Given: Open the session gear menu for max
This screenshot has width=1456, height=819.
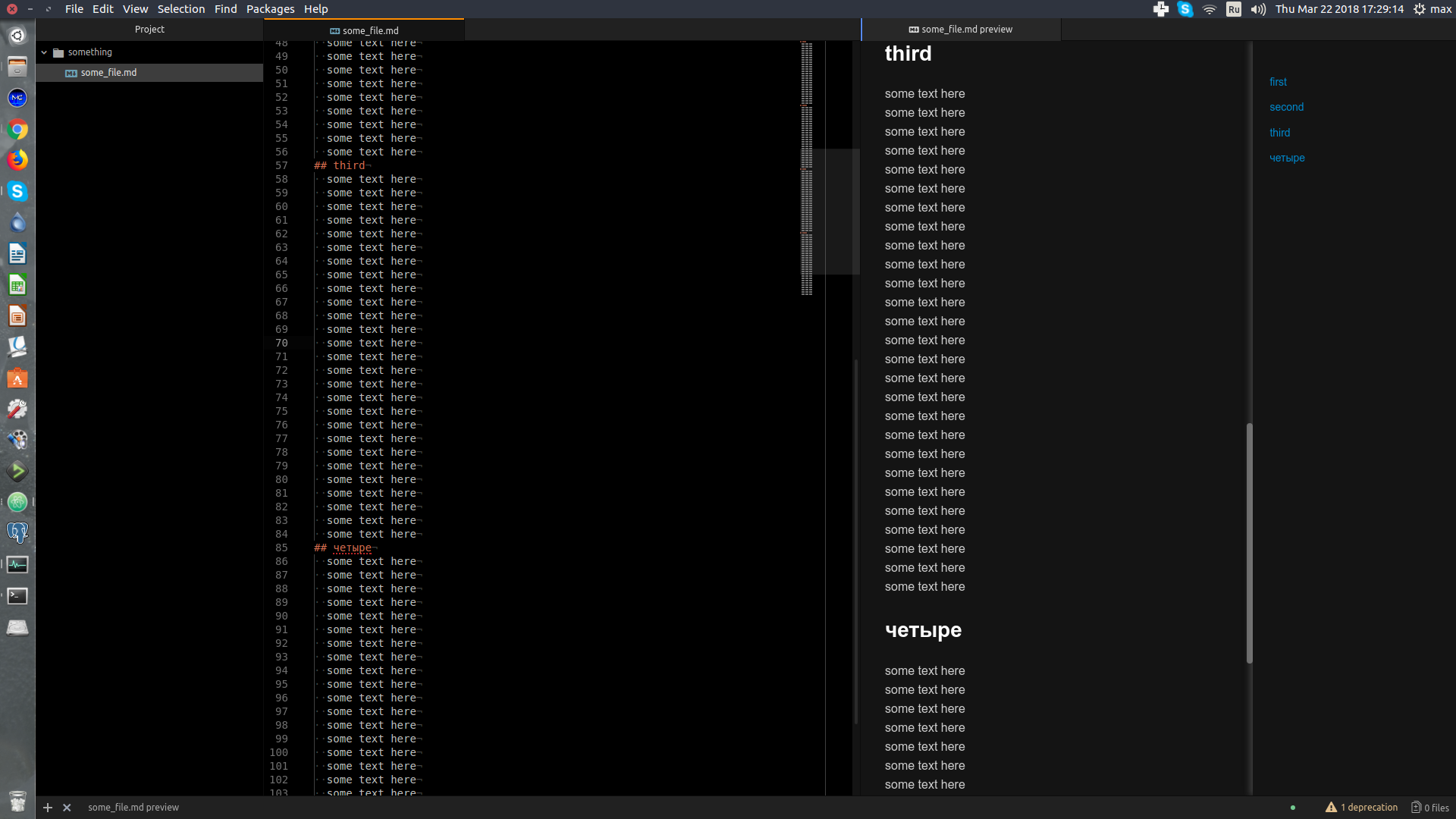Looking at the screenshot, I should 1420,9.
